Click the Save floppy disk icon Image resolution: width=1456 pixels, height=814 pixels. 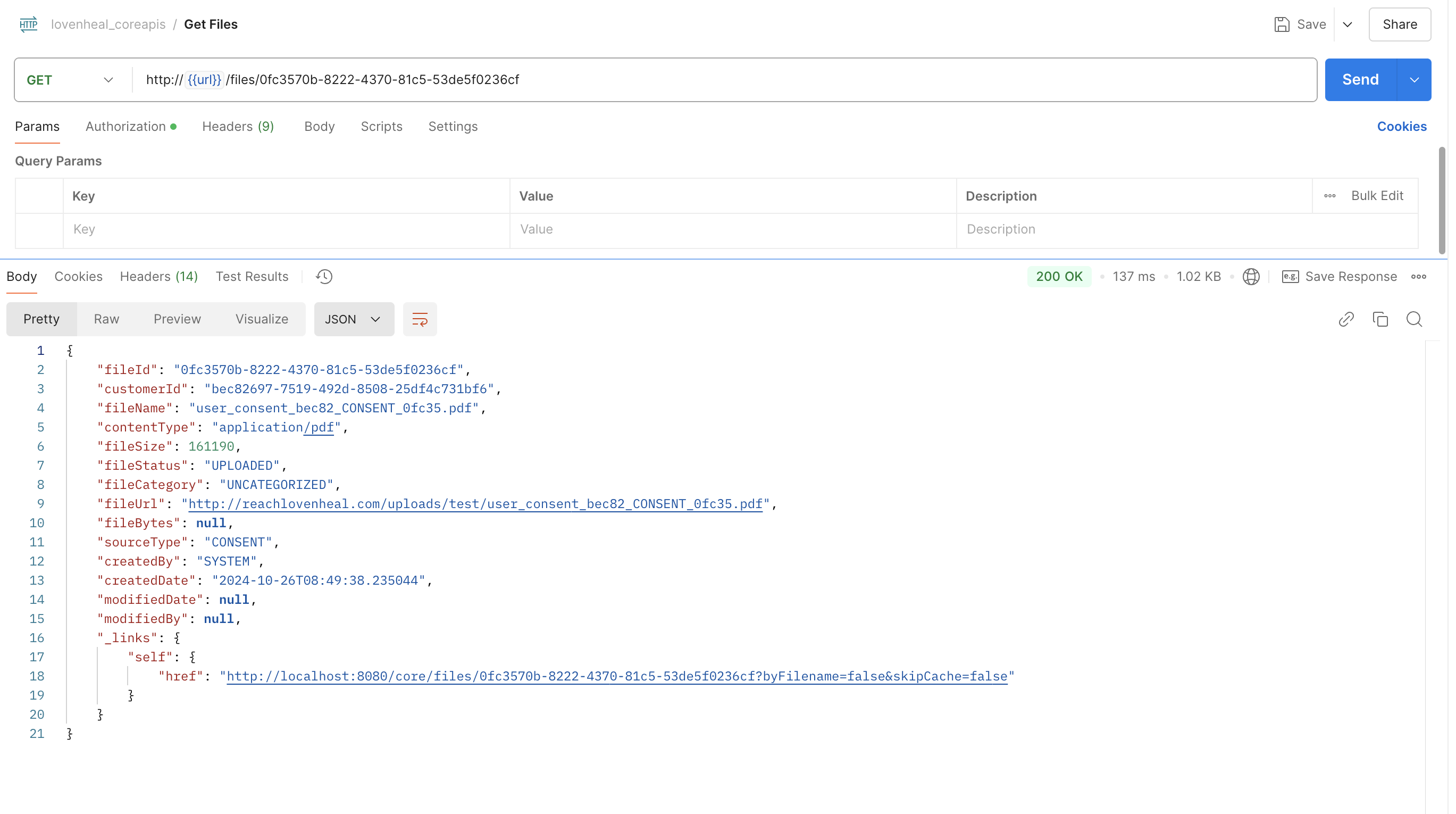[1282, 24]
